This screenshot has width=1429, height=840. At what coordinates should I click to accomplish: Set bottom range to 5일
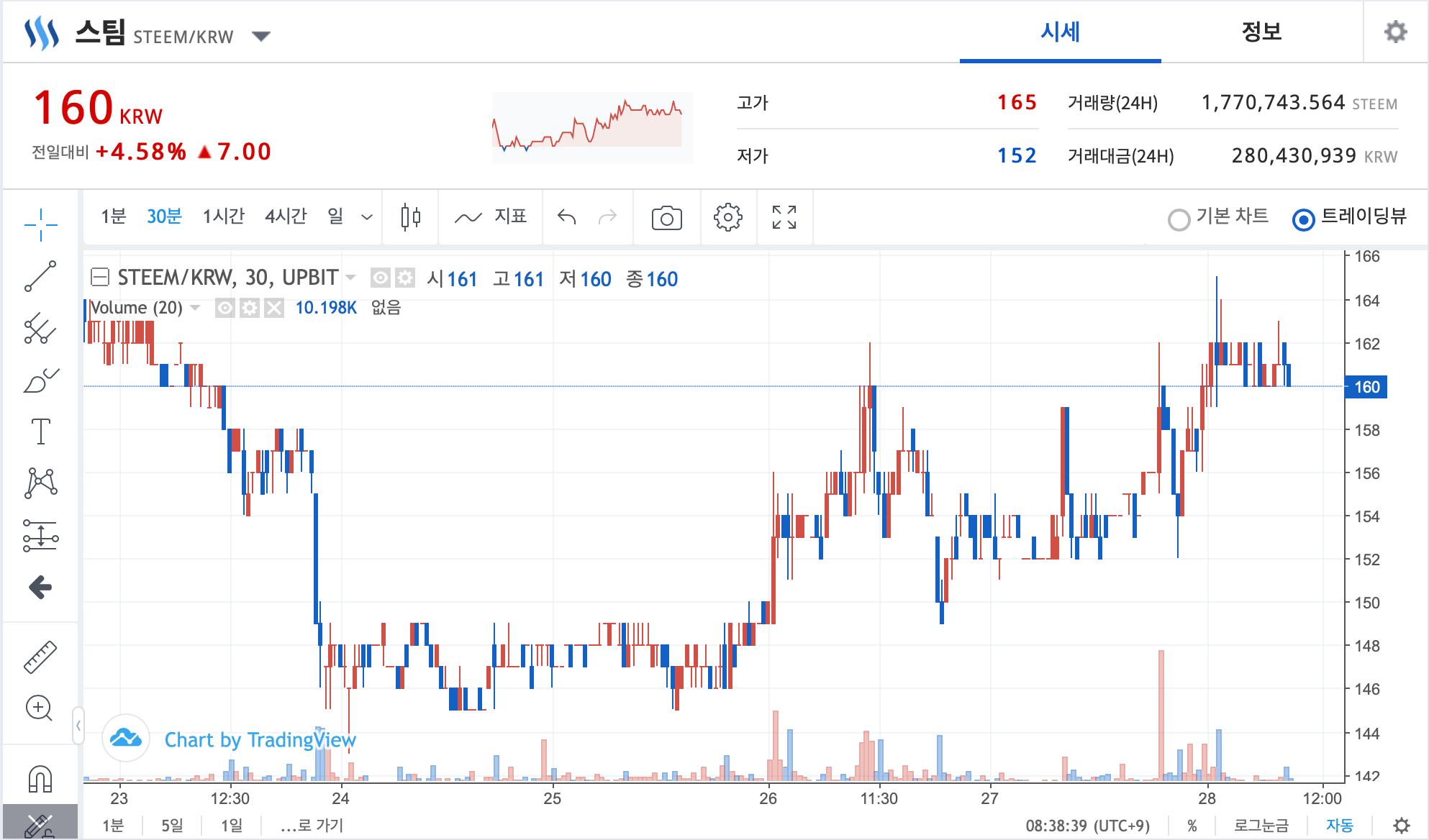172,826
